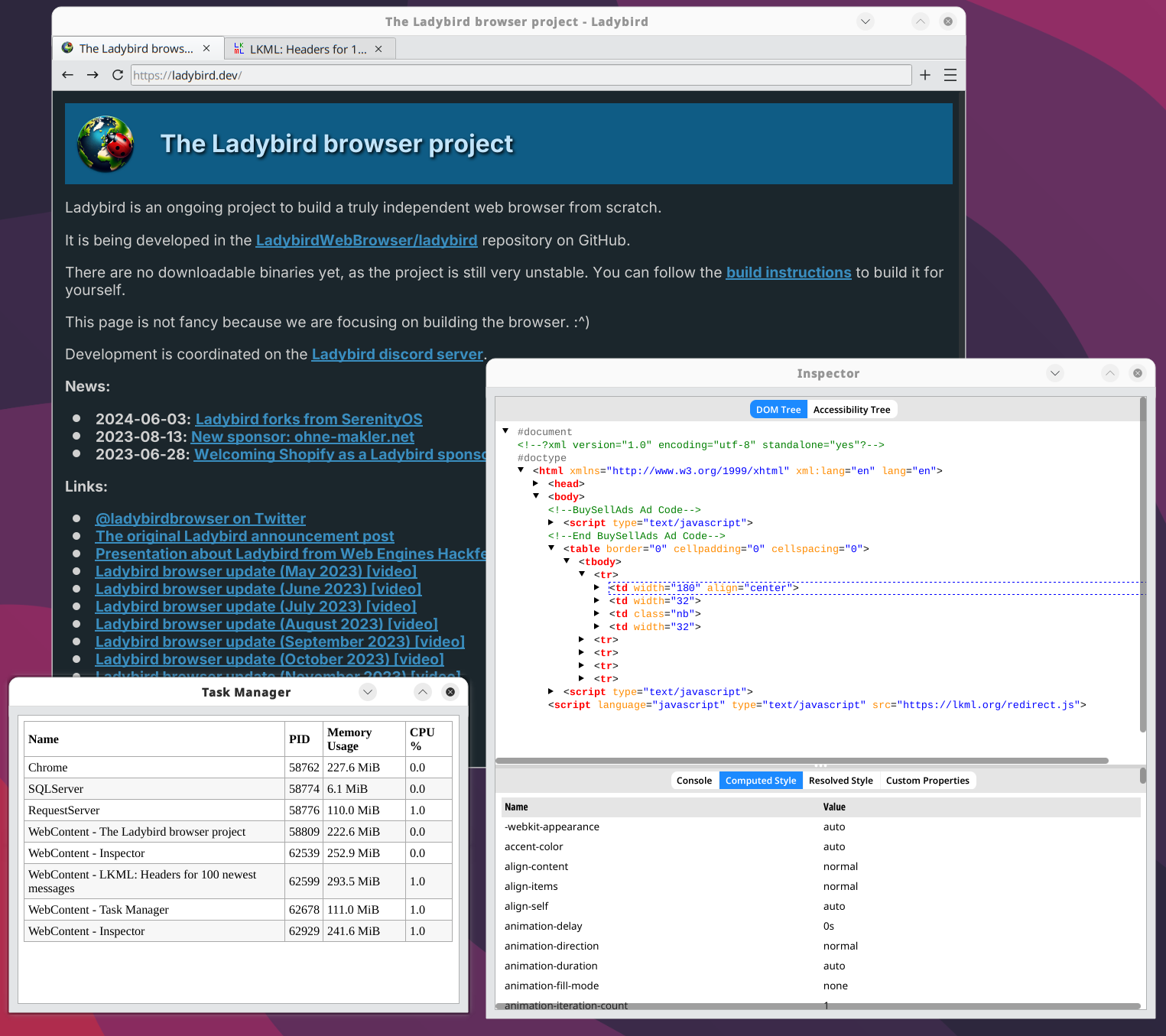This screenshot has width=1166, height=1036.
Task: Open the build instructions link
Action: (788, 273)
